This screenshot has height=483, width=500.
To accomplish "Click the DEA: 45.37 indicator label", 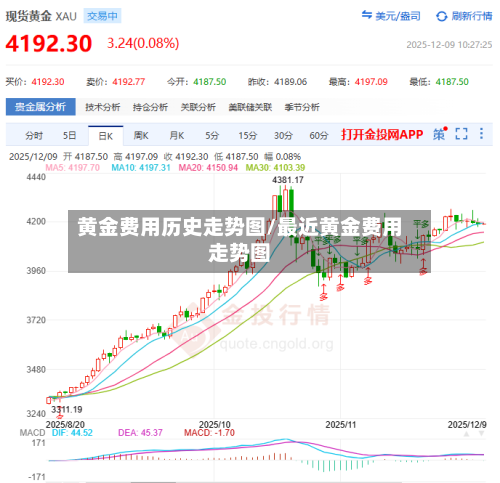I will tap(140, 433).
